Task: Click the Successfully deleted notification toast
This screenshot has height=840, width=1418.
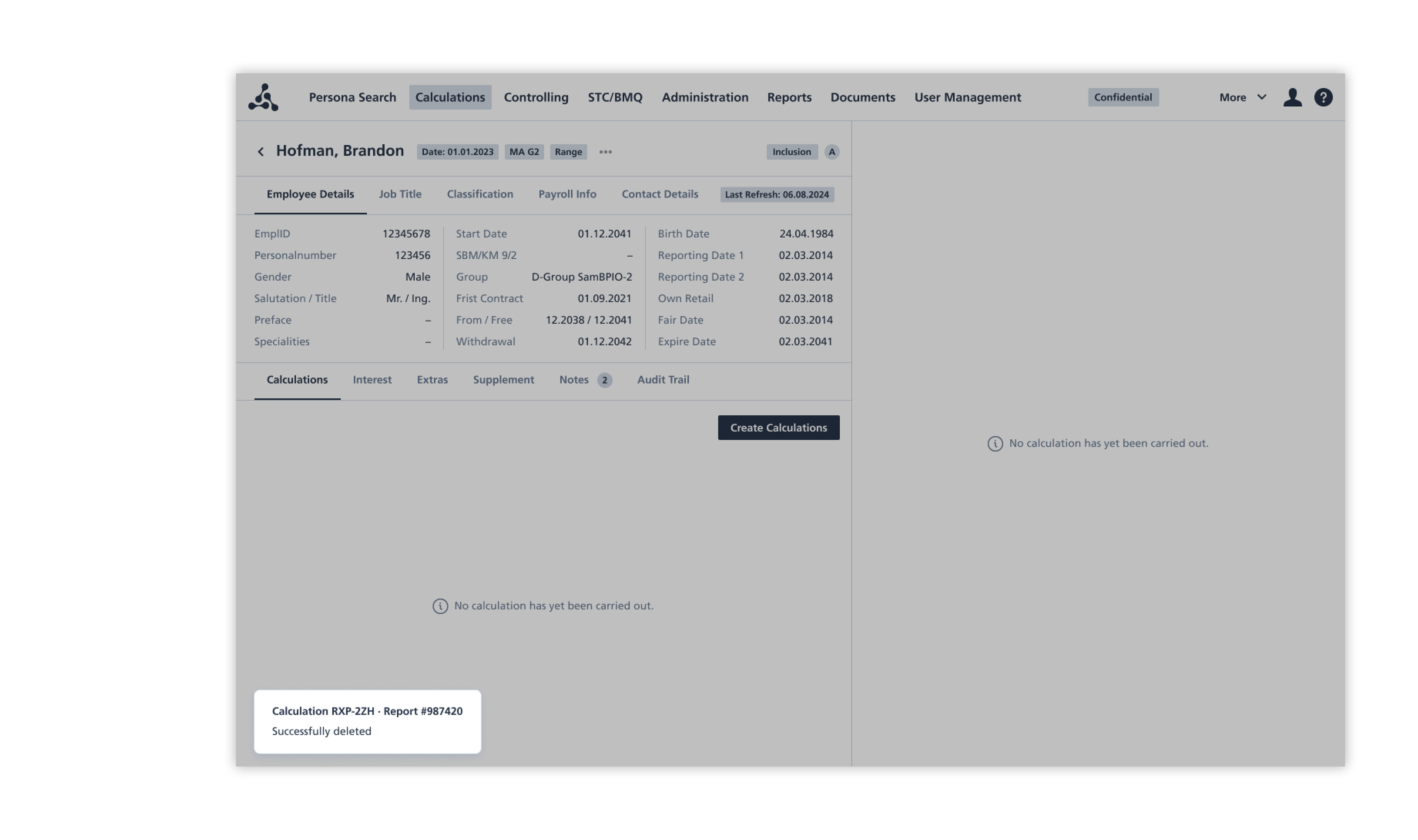Action: [x=367, y=721]
